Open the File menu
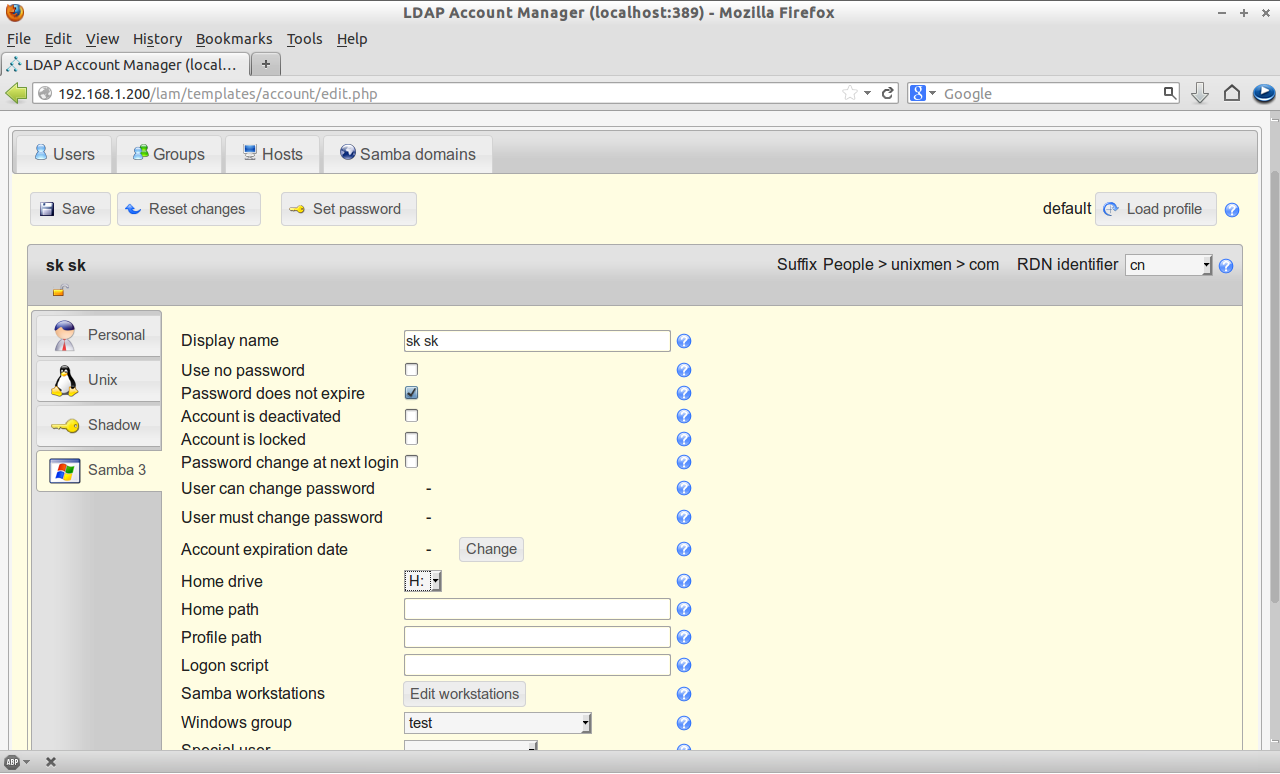The height and width of the screenshot is (774, 1280). (x=19, y=39)
